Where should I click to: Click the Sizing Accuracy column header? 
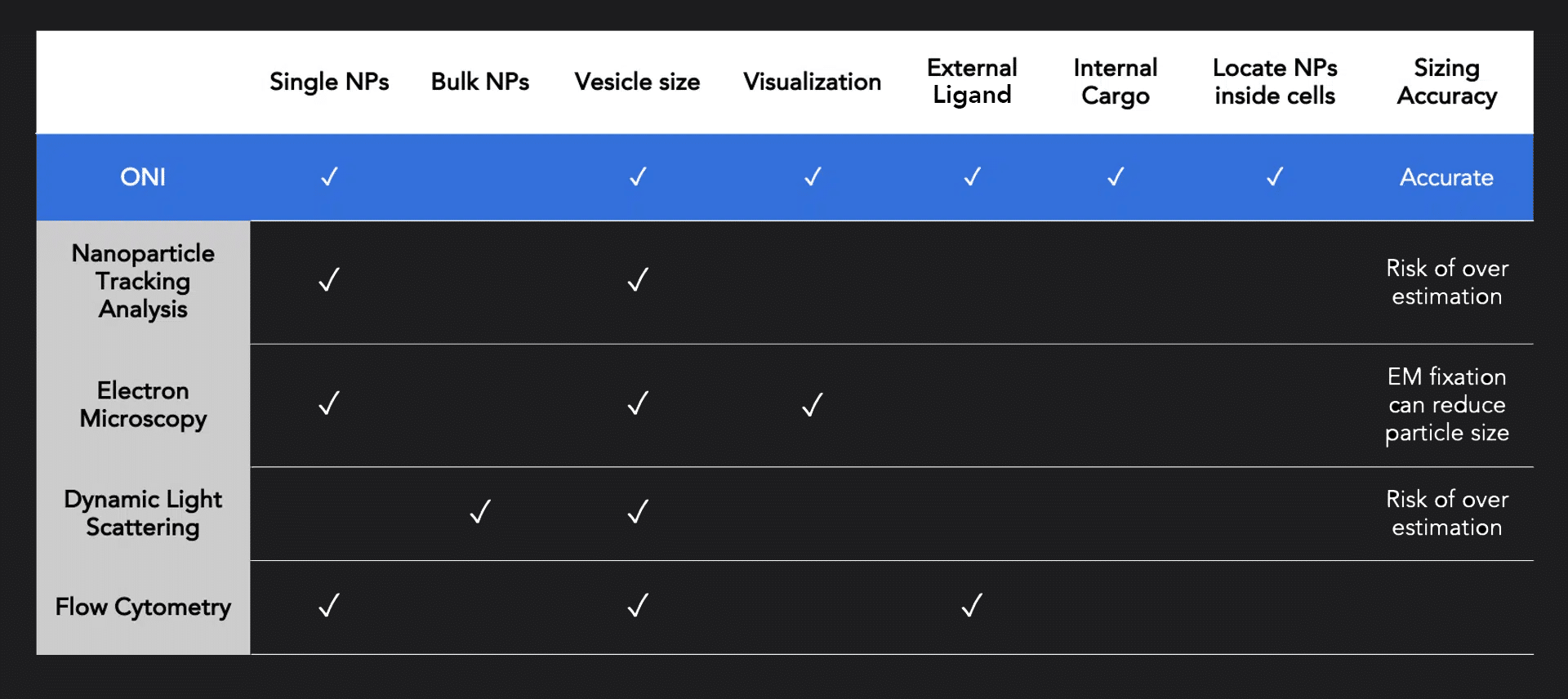[x=1446, y=82]
